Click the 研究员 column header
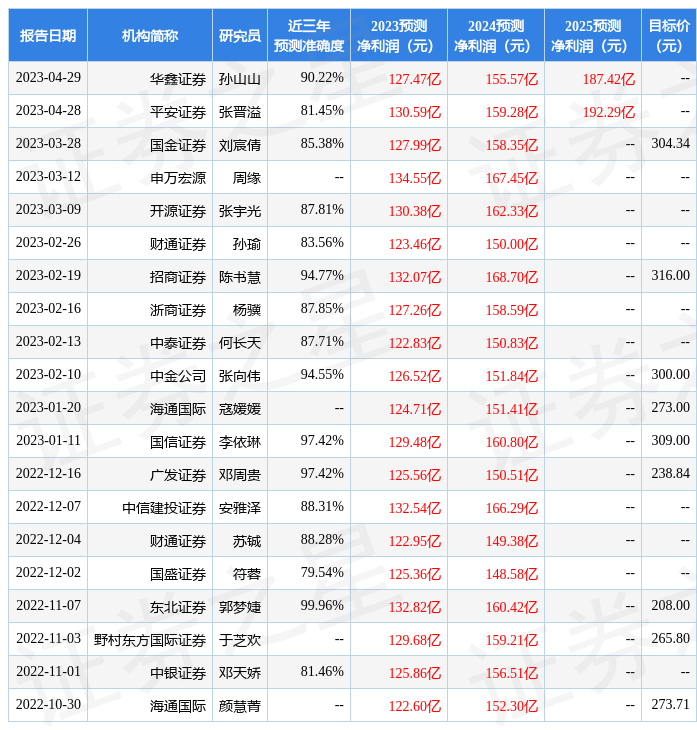This screenshot has width=697, height=730. coord(240,36)
